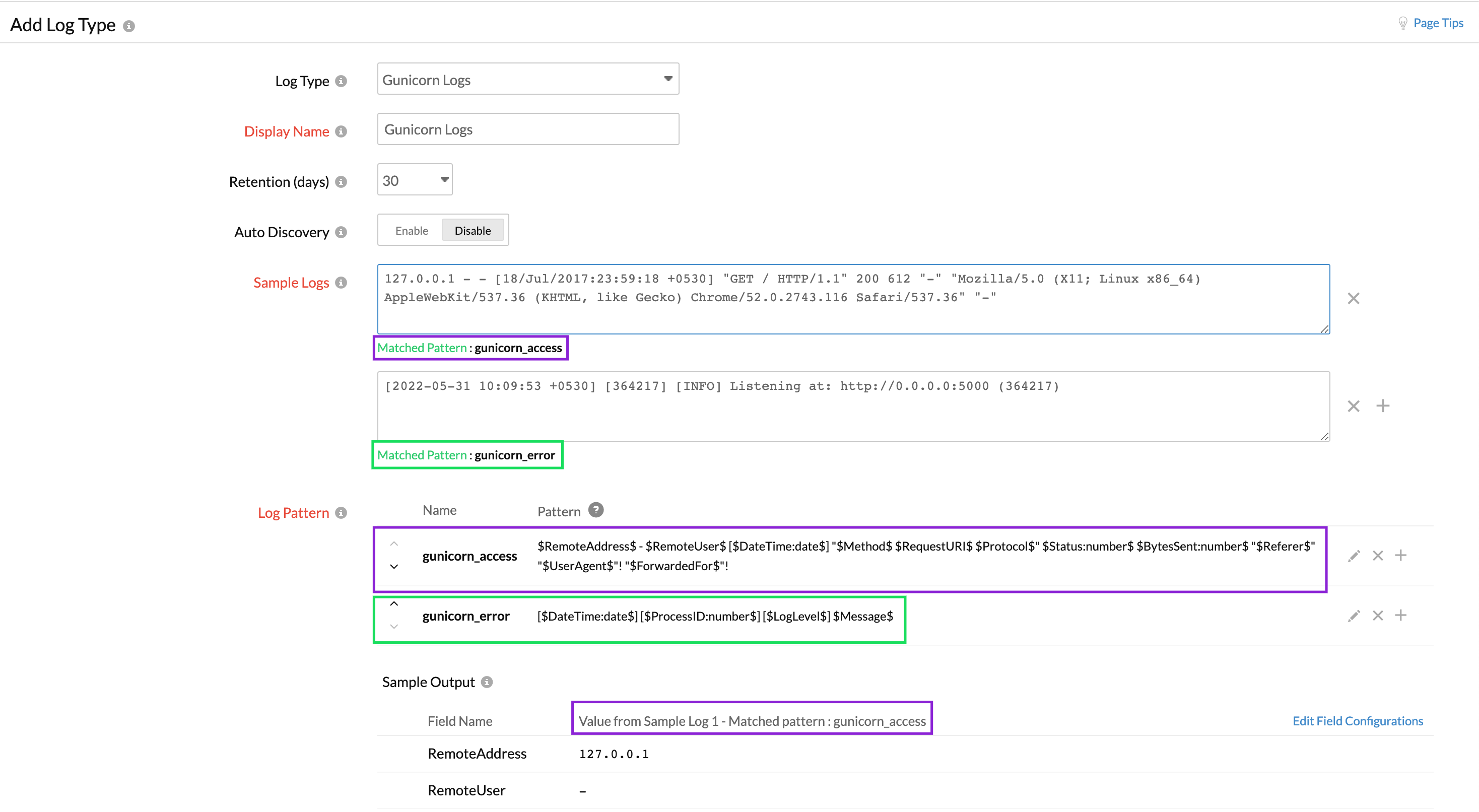Open Page Tips link
1479x812 pixels.
(x=1437, y=23)
